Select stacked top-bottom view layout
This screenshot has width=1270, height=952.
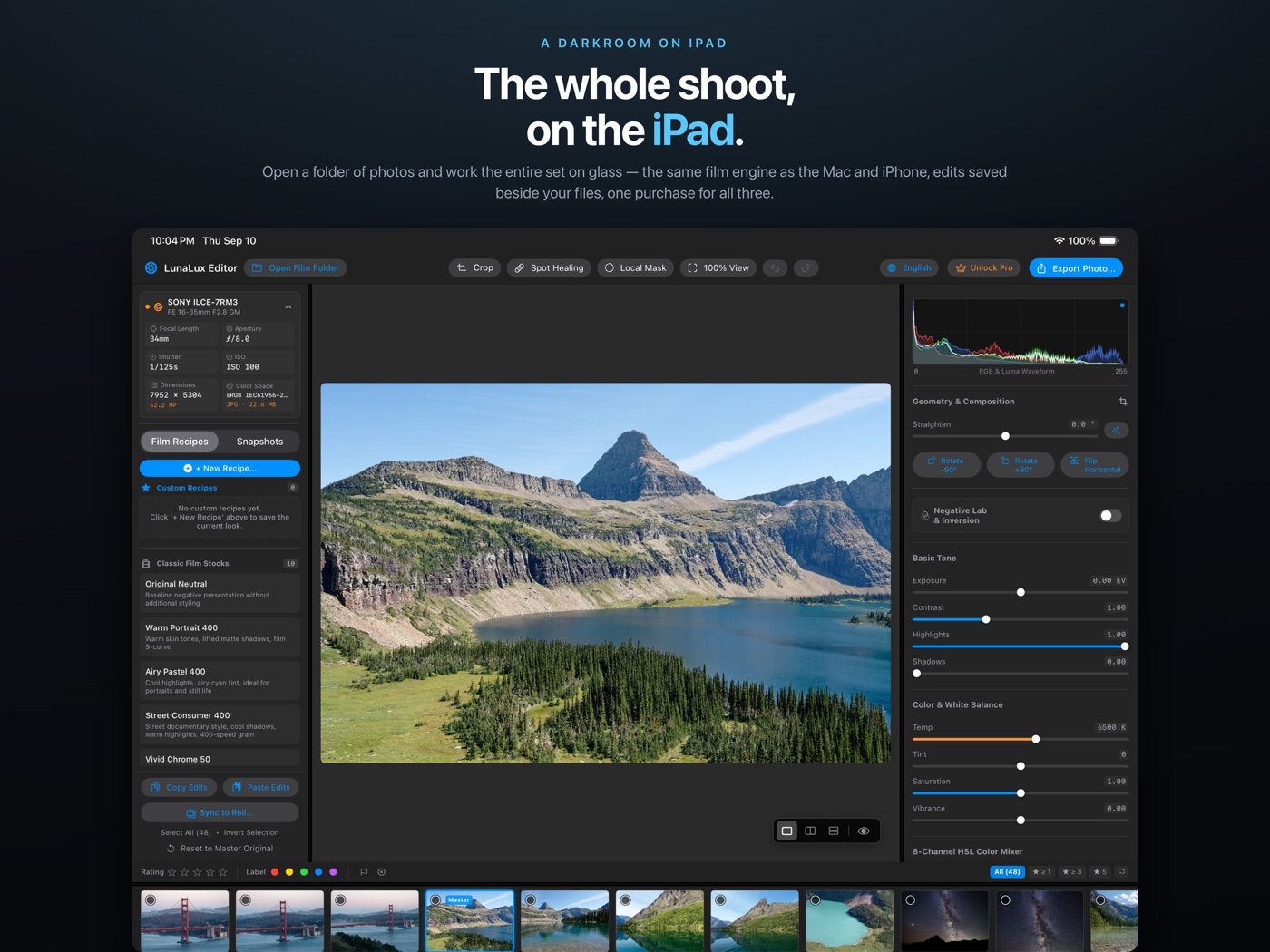point(834,831)
